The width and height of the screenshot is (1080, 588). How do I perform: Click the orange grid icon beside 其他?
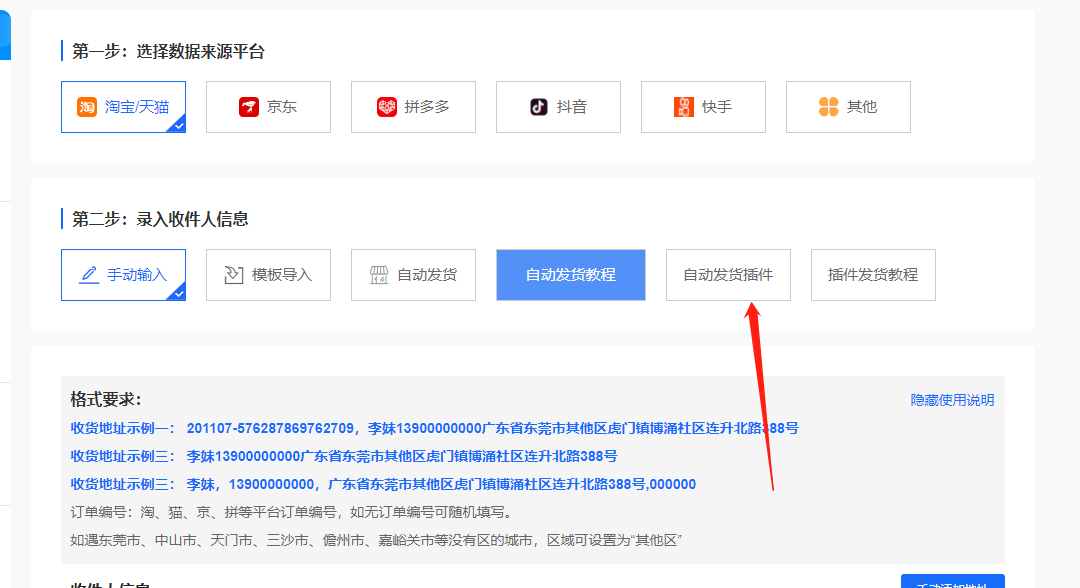click(827, 106)
